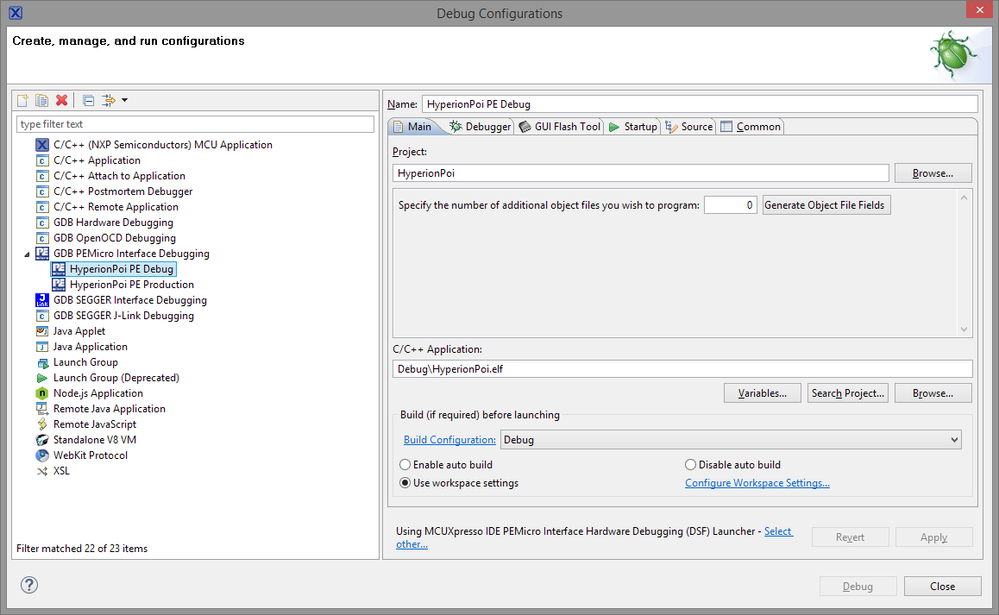Open the GUI Flash Tool tab
Viewport: 999px width, 615px height.
click(560, 127)
